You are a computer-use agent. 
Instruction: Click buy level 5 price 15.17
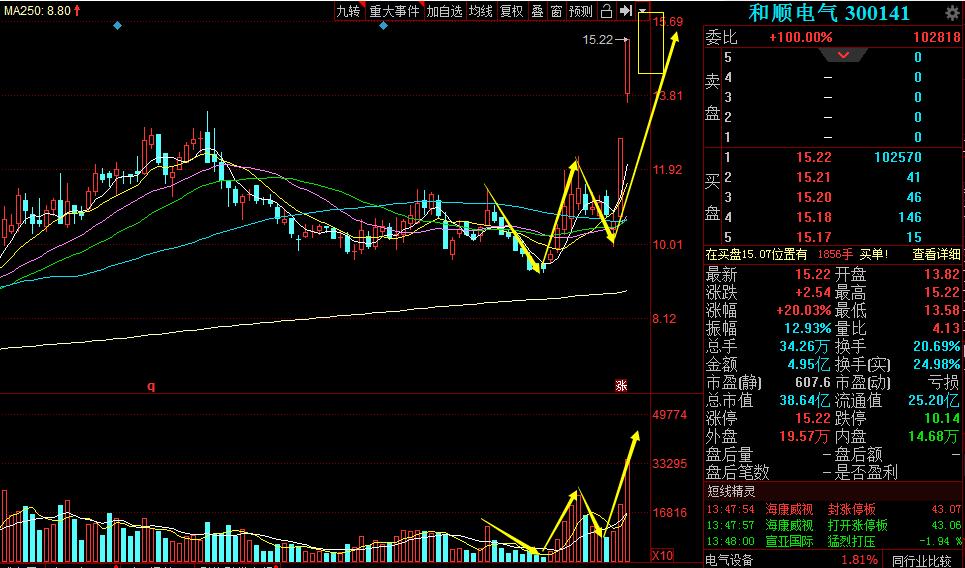[x=814, y=237]
